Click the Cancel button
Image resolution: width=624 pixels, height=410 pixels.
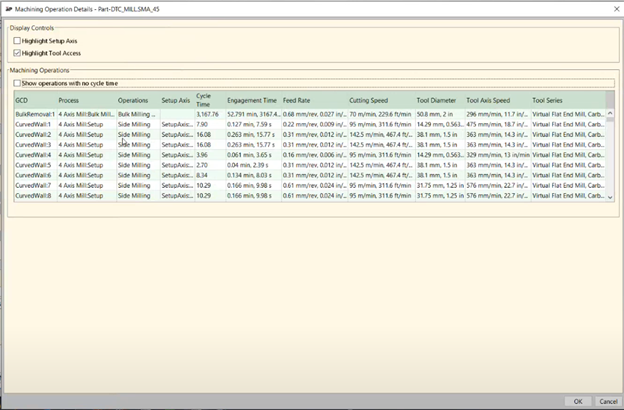click(606, 401)
